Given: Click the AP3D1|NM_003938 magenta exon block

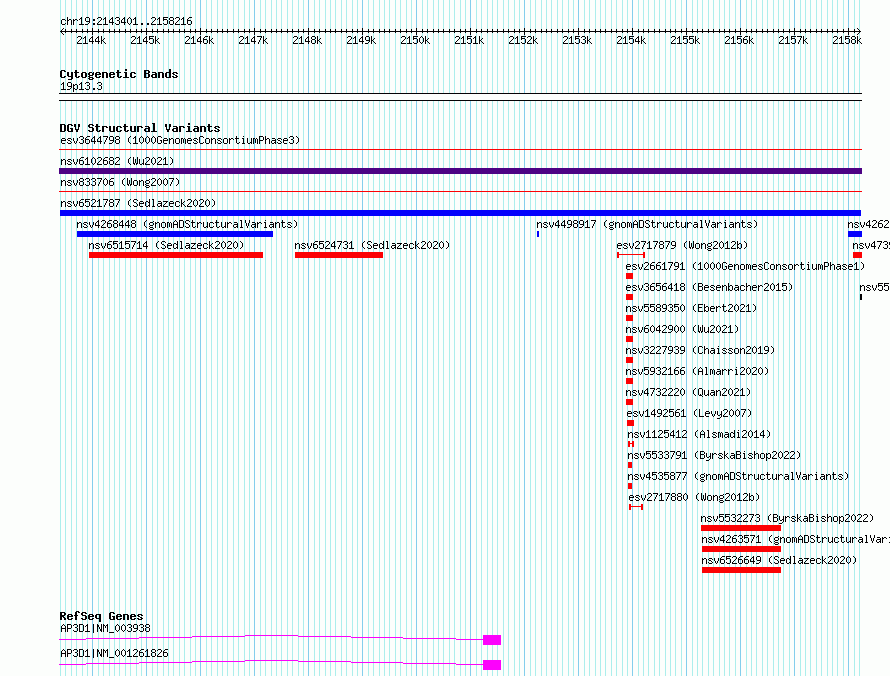Looking at the screenshot, I should click(x=492, y=640).
